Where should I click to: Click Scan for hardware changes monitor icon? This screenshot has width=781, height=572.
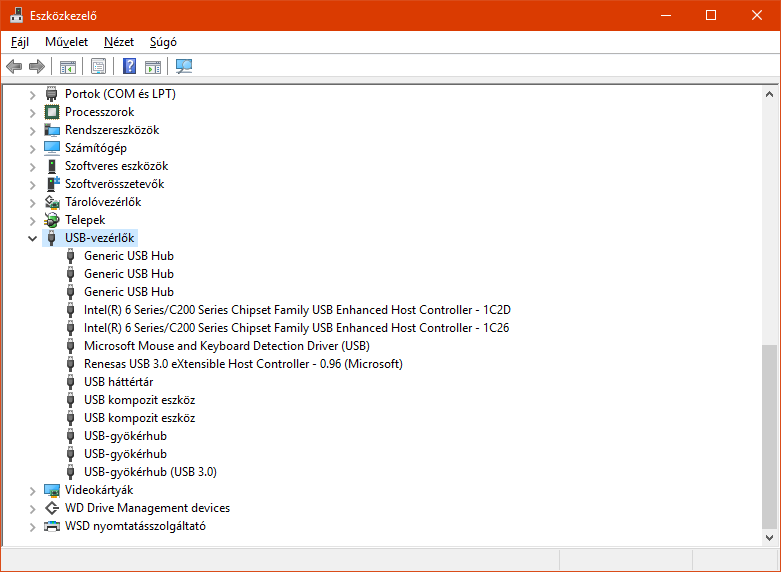point(184,66)
